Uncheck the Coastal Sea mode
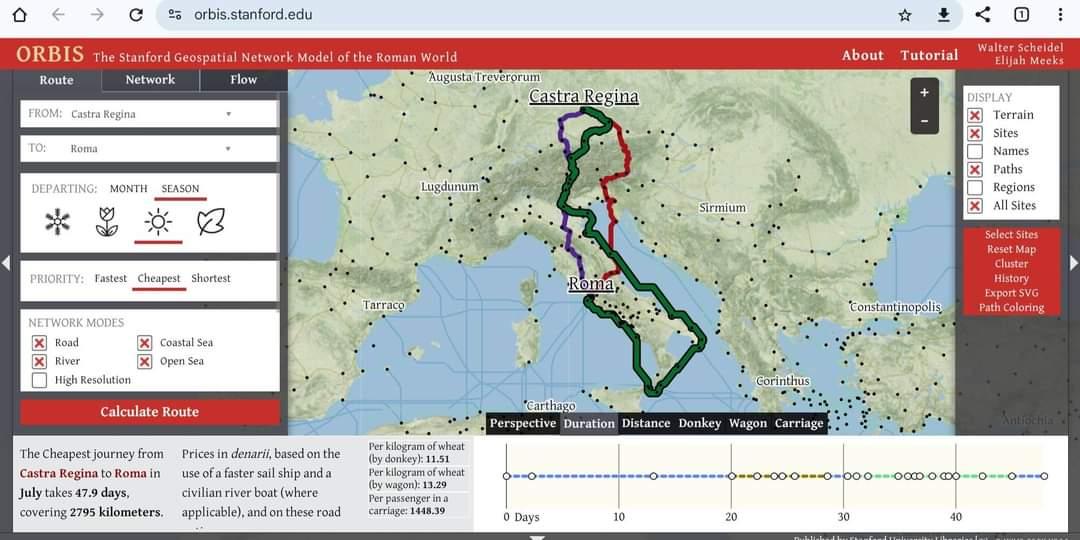1080x540 pixels. point(144,343)
